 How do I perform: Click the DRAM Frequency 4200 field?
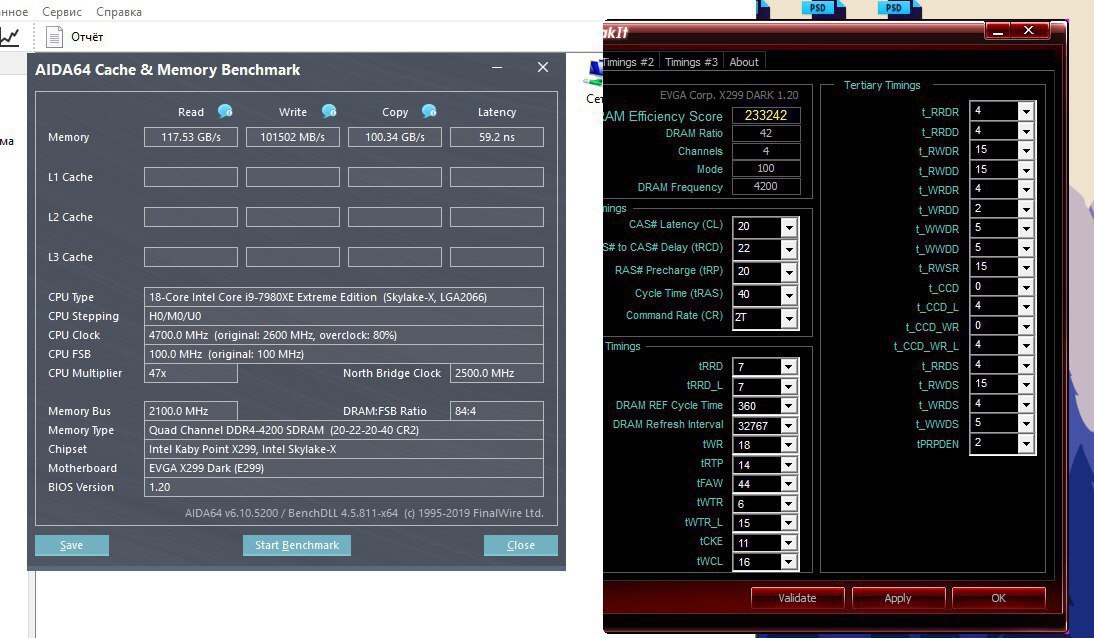pos(765,186)
